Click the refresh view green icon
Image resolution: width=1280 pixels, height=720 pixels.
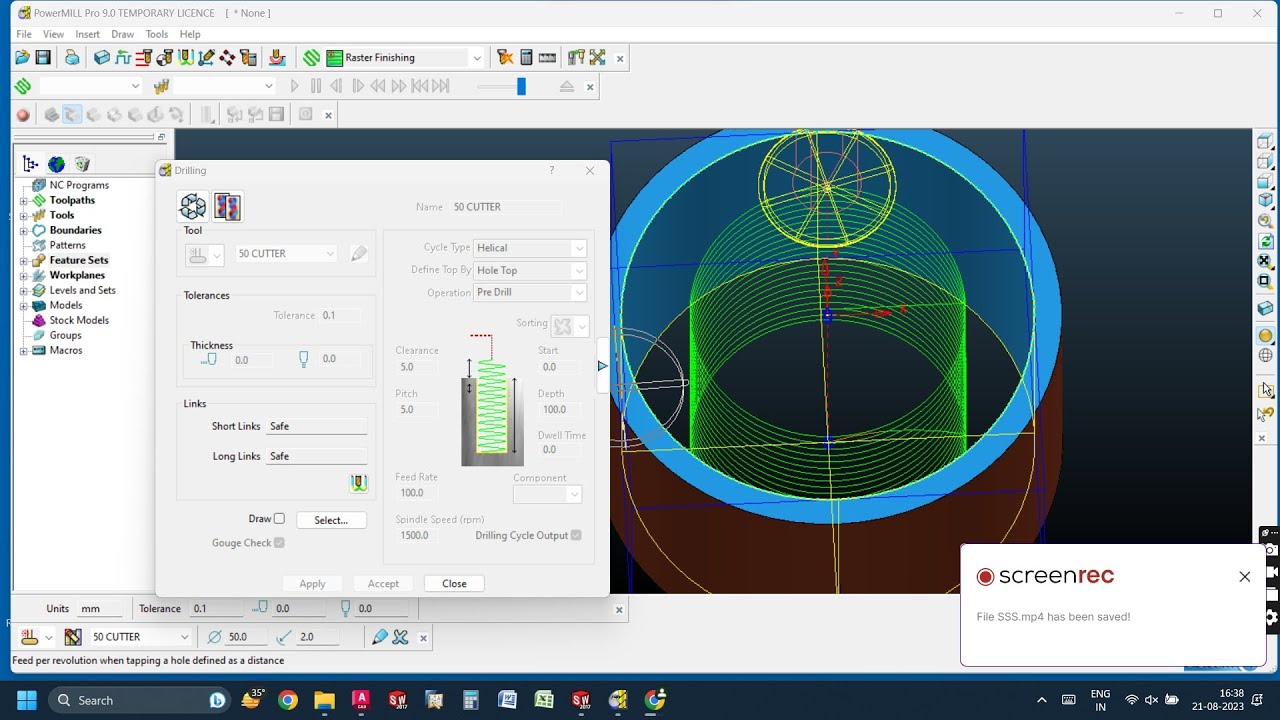(1265, 241)
